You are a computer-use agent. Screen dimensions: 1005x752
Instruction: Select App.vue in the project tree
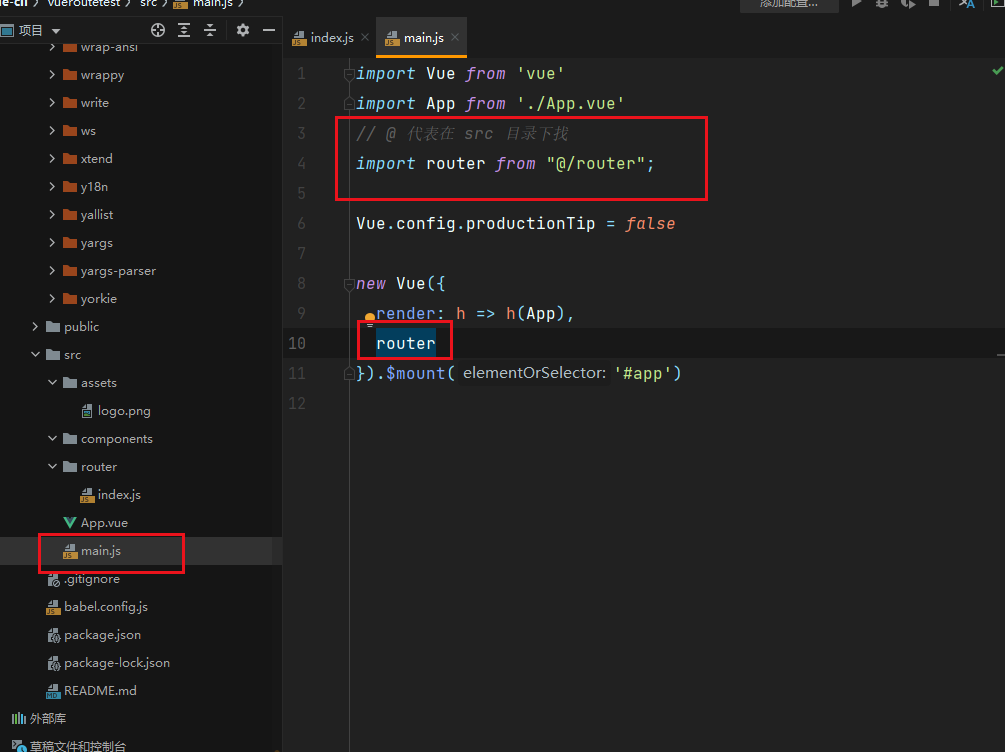pyautogui.click(x=104, y=522)
